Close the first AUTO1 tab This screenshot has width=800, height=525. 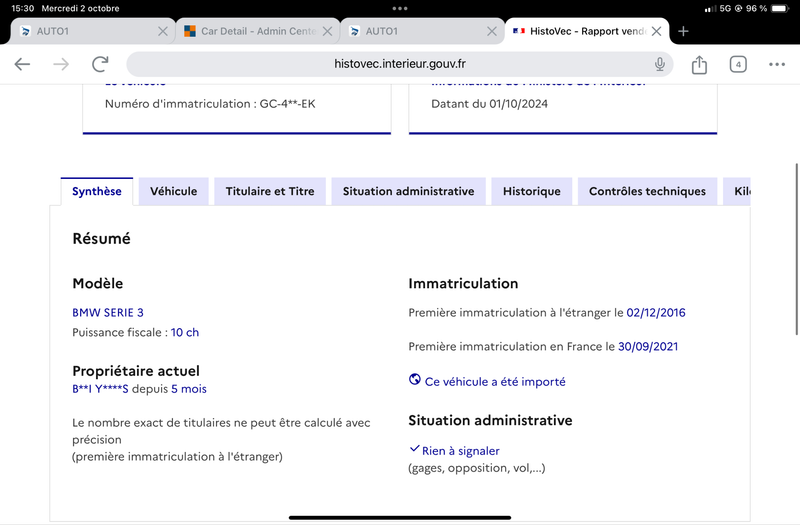[x=163, y=31]
